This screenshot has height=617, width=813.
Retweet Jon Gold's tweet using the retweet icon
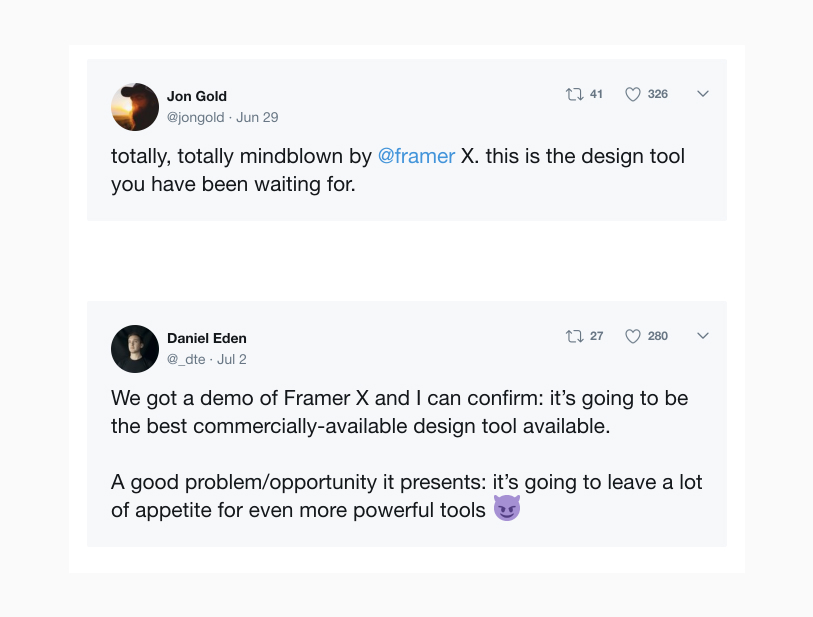[x=574, y=94]
